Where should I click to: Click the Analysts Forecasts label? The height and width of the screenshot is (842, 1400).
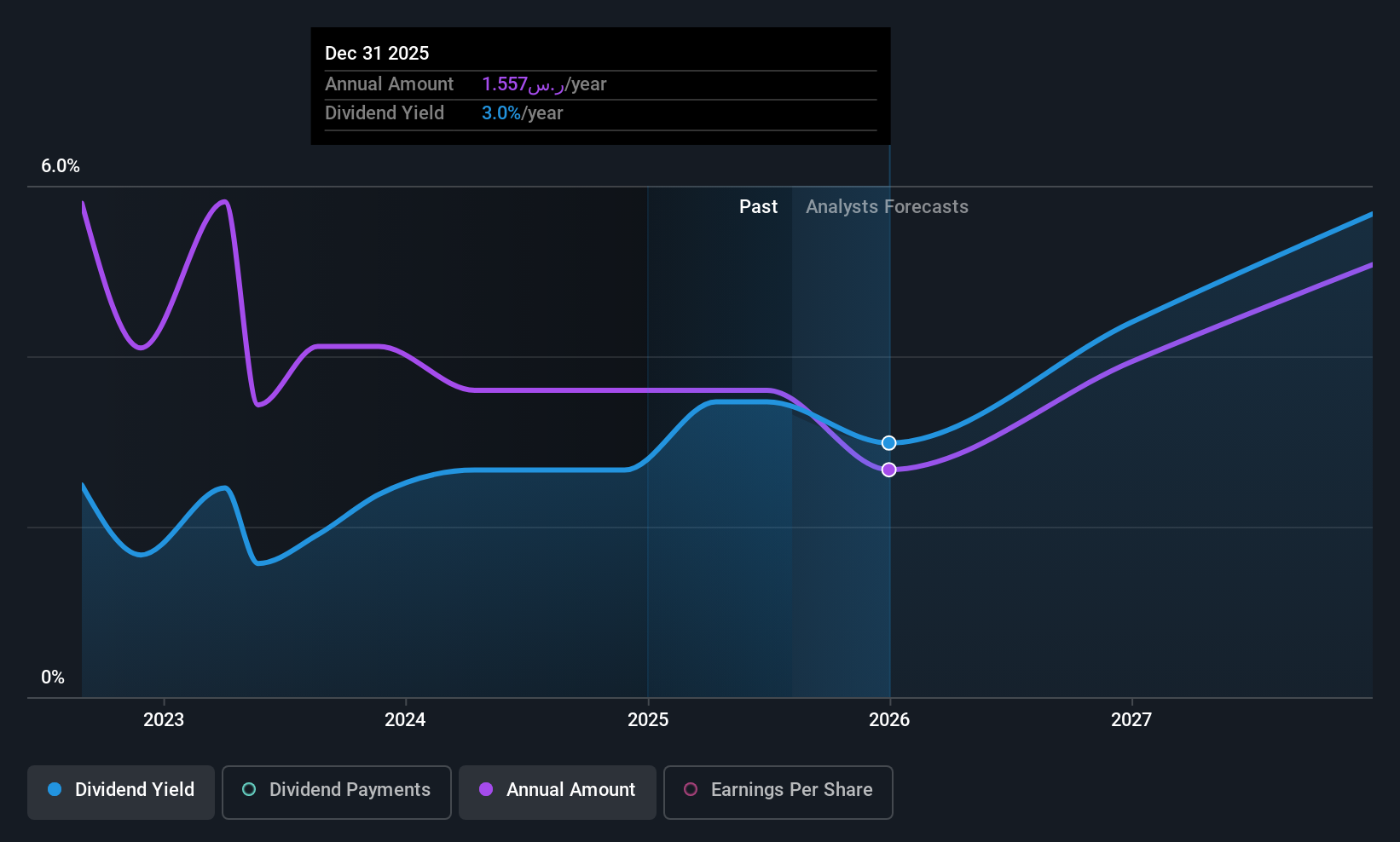click(887, 207)
